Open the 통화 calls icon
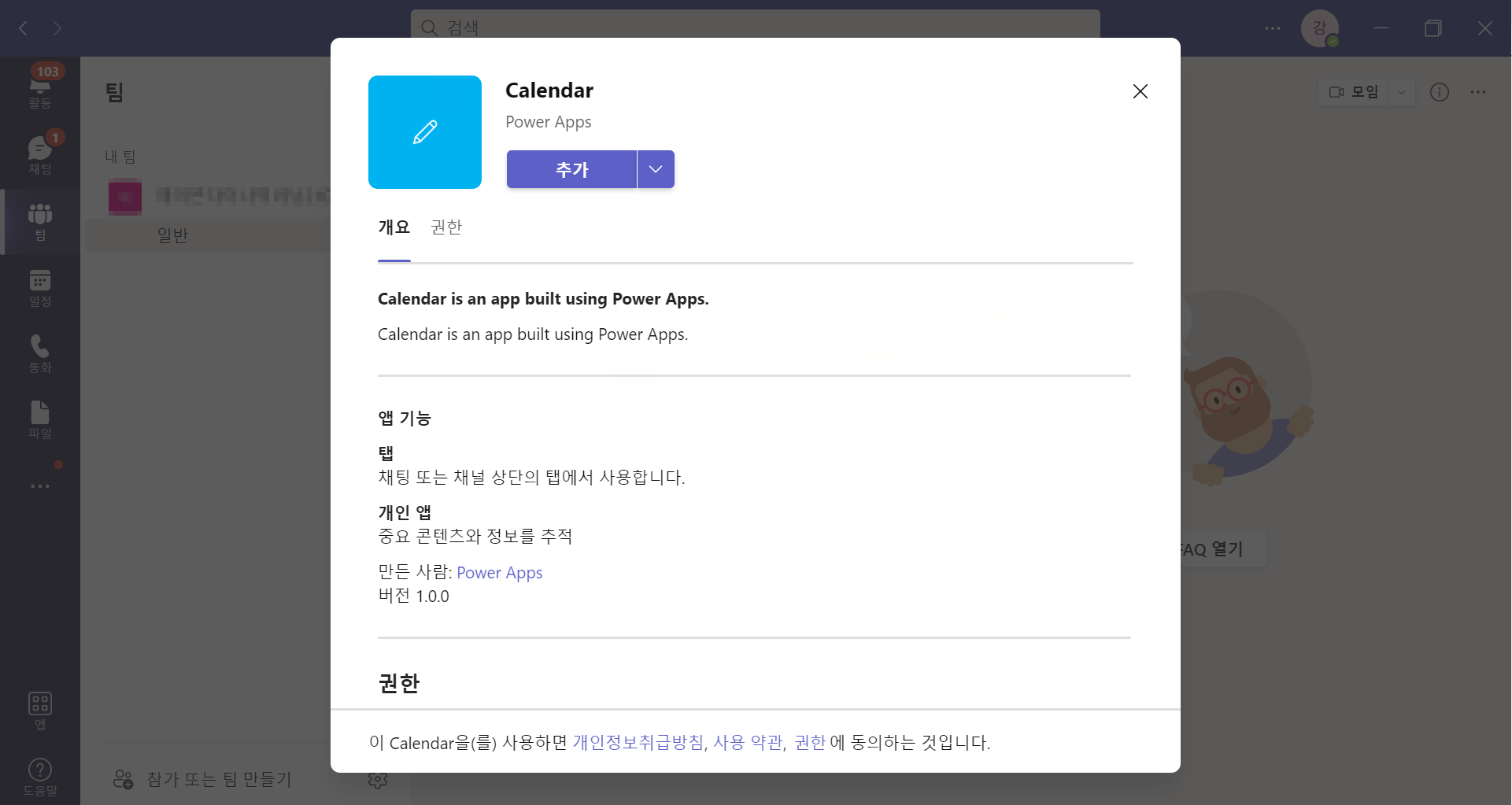 coord(40,353)
